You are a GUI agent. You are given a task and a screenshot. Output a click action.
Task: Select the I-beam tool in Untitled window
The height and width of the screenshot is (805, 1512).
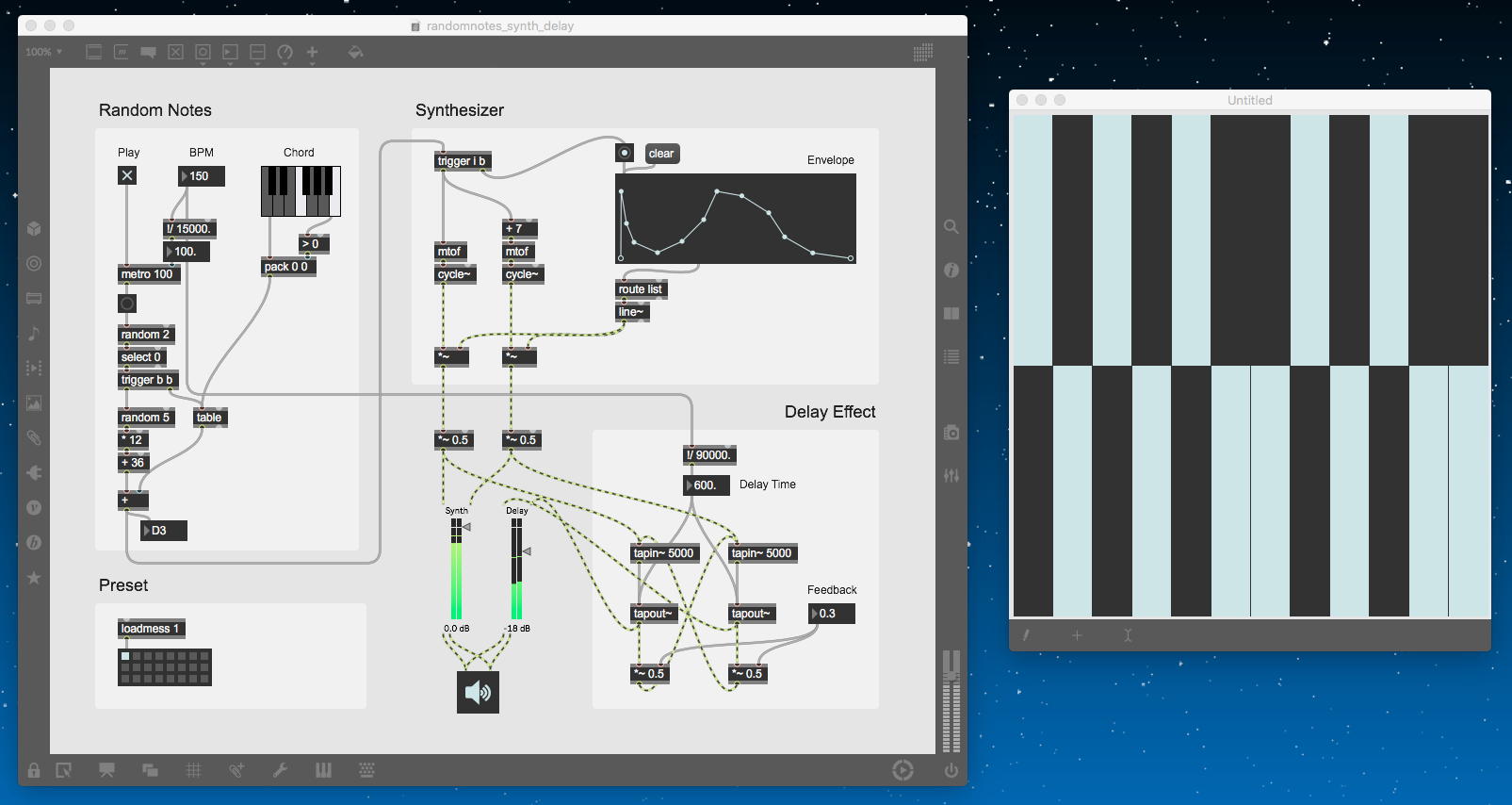click(1128, 635)
